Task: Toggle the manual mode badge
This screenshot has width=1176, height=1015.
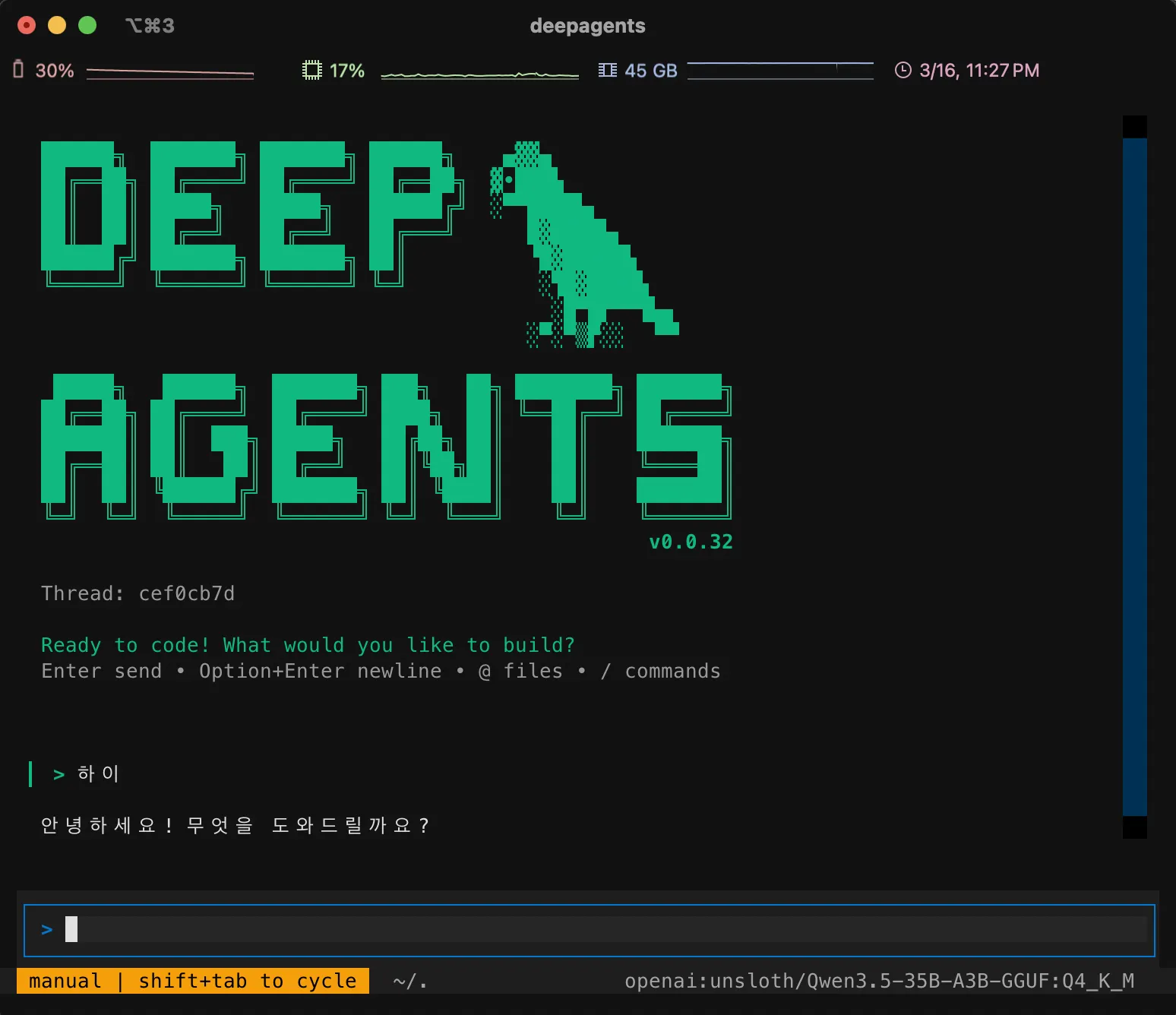Action: click(65, 981)
